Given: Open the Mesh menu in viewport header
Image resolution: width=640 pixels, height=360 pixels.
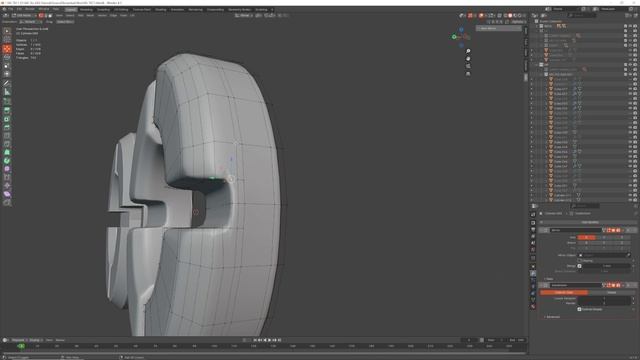Looking at the screenshot, I should [90, 16].
